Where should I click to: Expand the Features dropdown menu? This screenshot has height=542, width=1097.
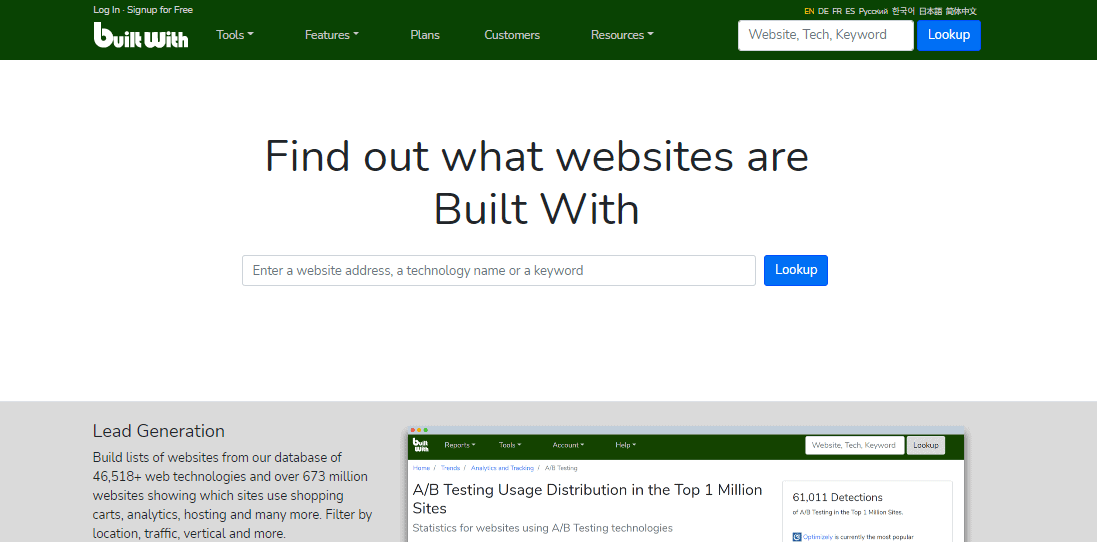point(332,35)
